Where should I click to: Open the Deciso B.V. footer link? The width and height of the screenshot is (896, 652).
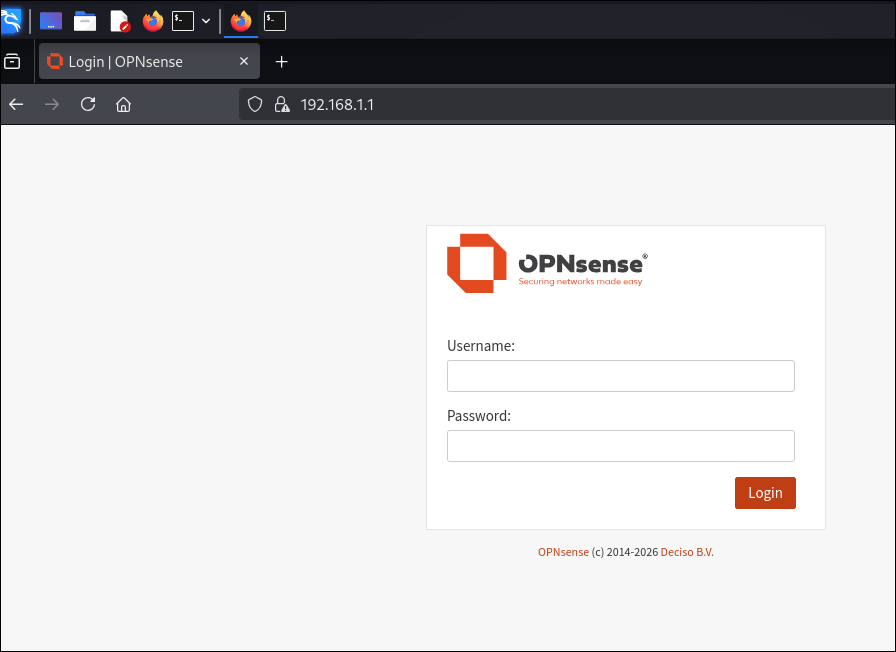click(687, 552)
